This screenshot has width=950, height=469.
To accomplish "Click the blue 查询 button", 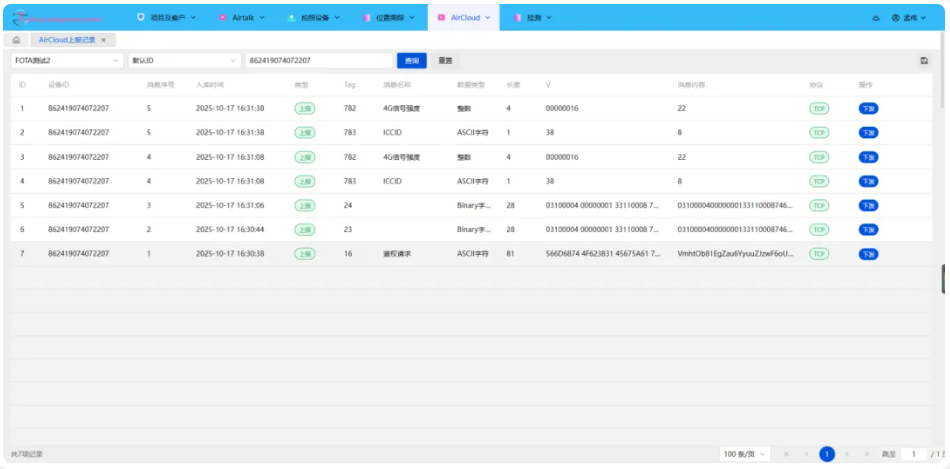I will coord(411,61).
